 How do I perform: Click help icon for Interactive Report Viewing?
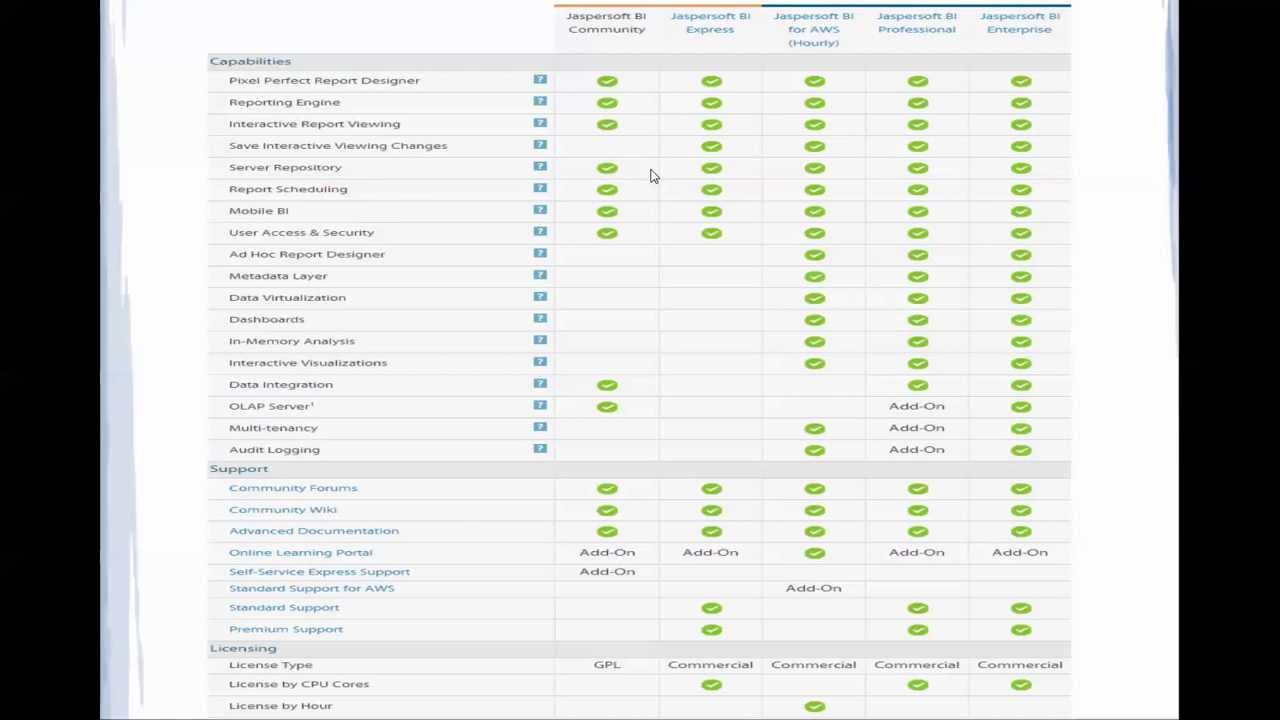point(540,123)
